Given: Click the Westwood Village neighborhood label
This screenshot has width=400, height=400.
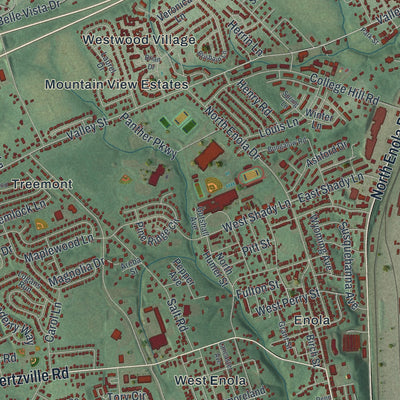Looking at the screenshot, I should coord(139,40).
